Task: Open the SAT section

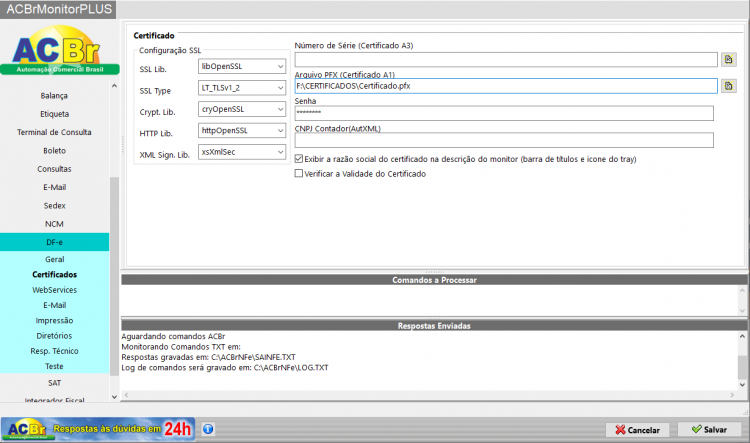Action: (x=54, y=383)
